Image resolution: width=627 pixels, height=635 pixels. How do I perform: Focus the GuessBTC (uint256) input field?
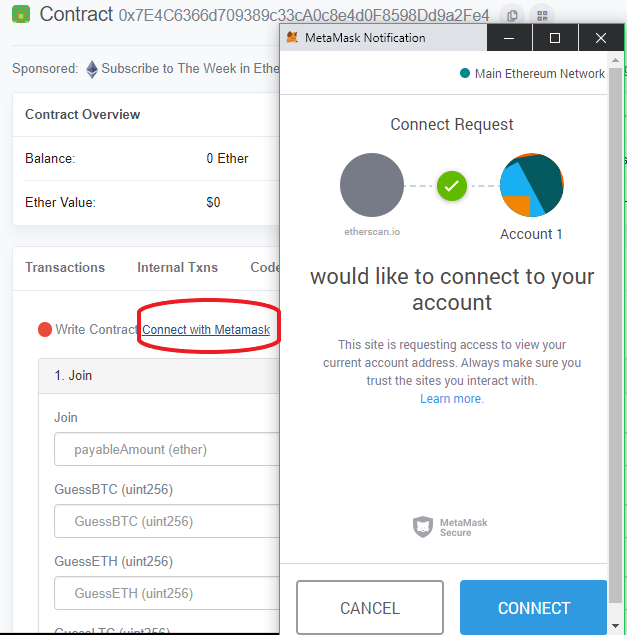coord(166,521)
